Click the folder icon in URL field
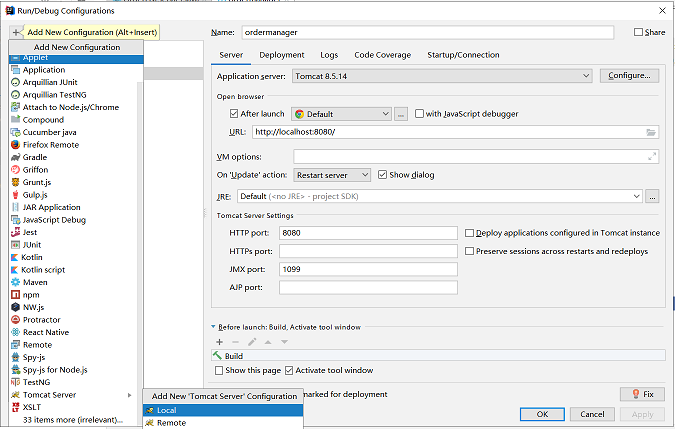Viewport: 675px width, 429px height. pos(651,132)
